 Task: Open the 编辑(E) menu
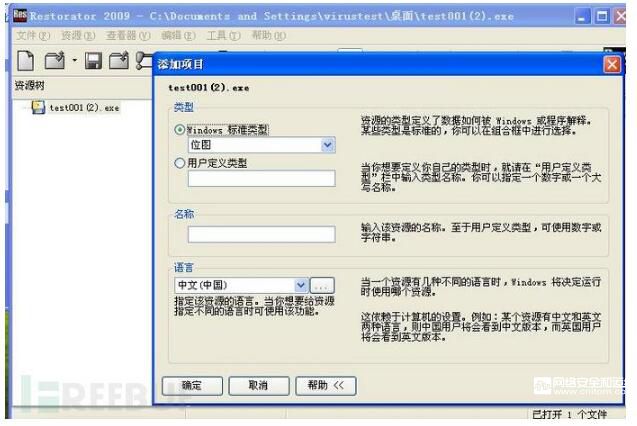coord(178,36)
